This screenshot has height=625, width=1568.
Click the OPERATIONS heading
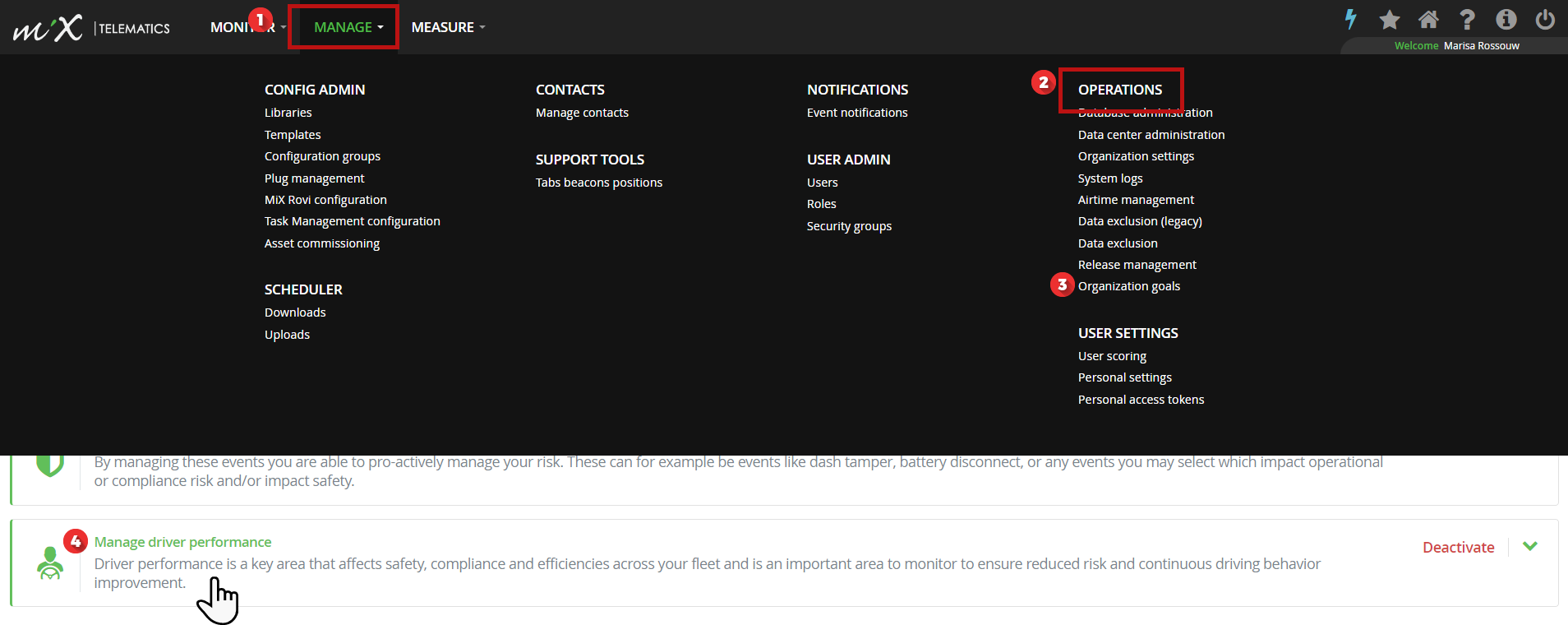click(x=1120, y=90)
